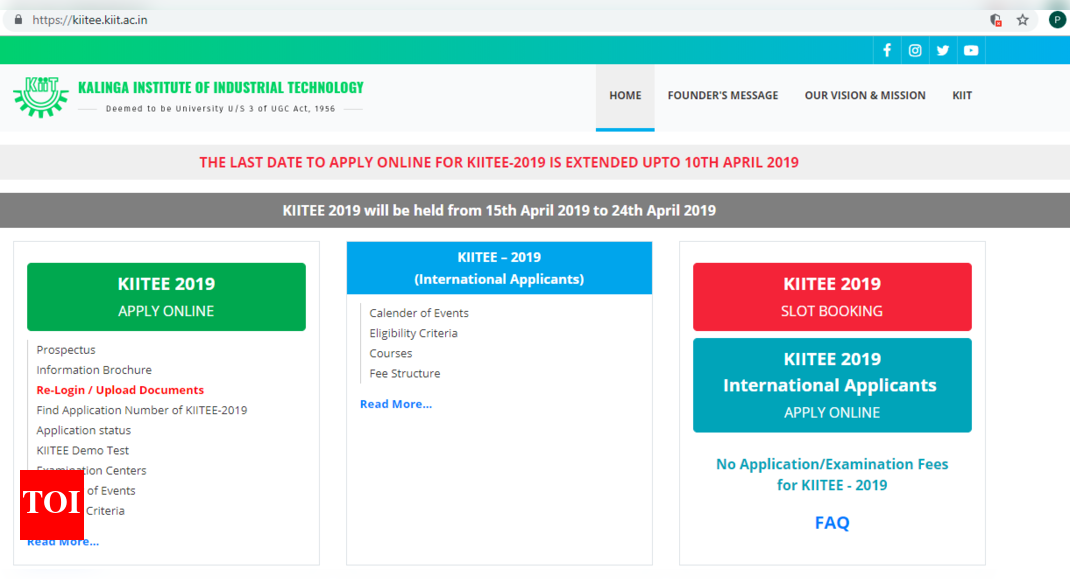Open the Courses link

pos(390,353)
